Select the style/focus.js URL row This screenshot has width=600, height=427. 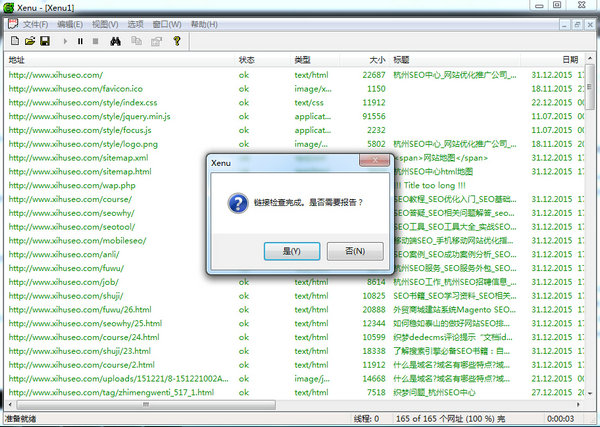(x=295, y=130)
